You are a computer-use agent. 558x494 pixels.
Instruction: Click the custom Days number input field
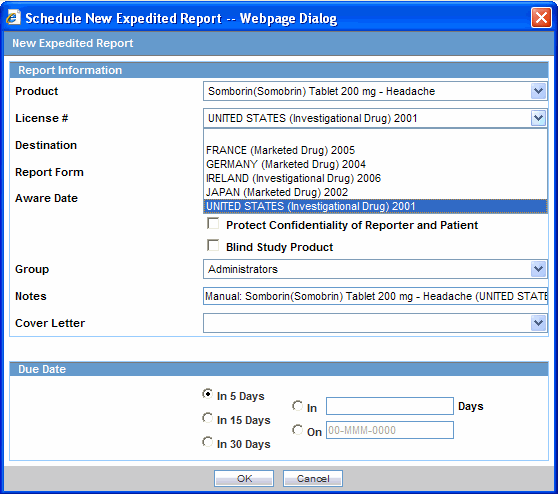point(390,406)
